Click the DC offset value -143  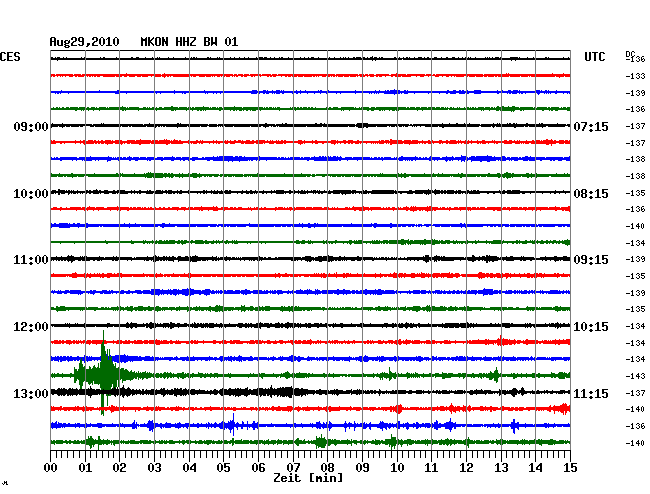tap(635, 376)
